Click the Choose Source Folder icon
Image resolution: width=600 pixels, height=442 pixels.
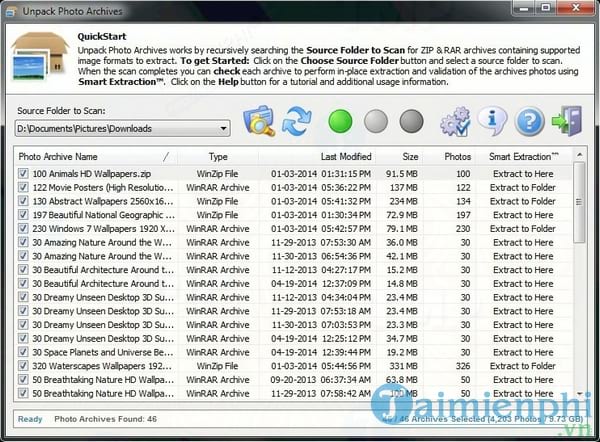tap(259, 122)
